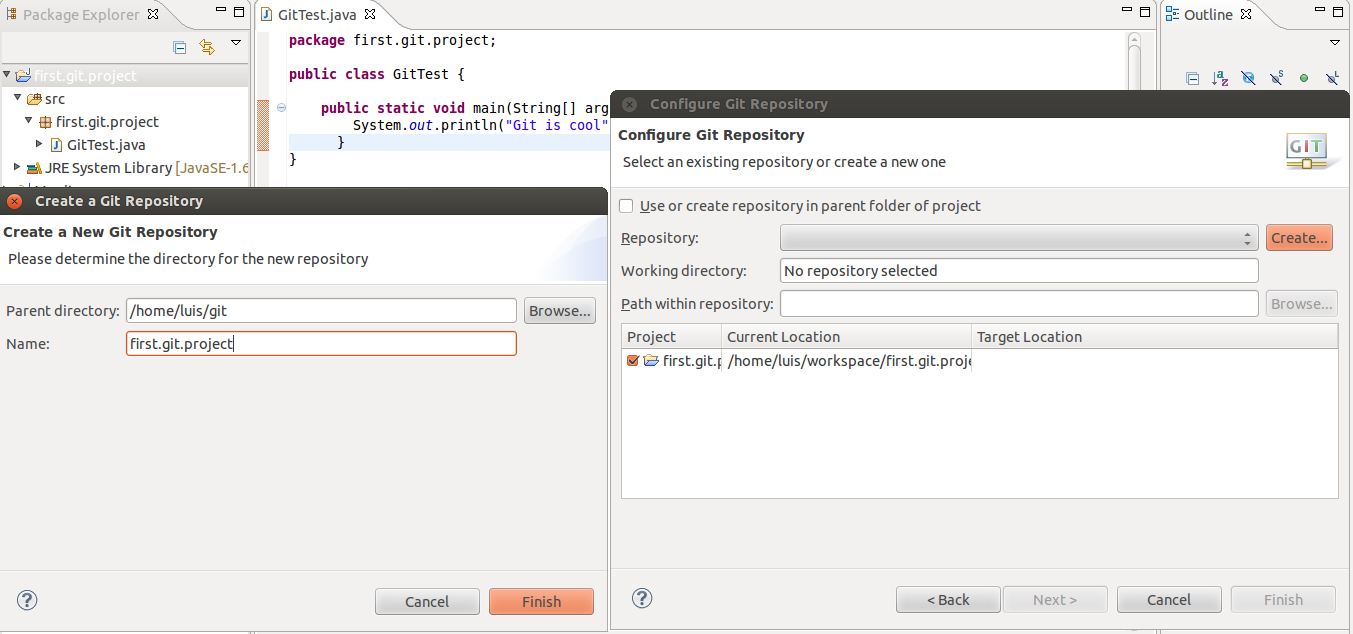
Task: Select the /home/luis/workspace location cell
Action: click(x=849, y=360)
